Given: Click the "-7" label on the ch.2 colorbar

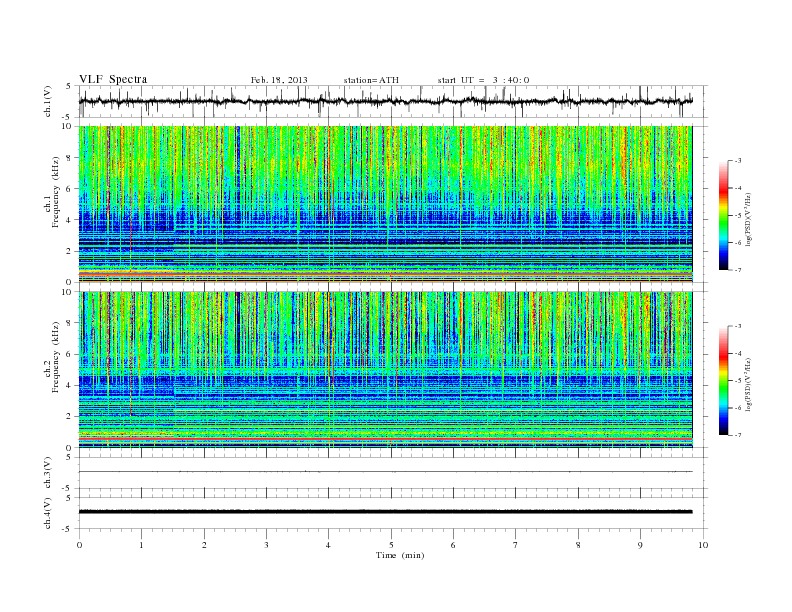Looking at the screenshot, I should 738,435.
